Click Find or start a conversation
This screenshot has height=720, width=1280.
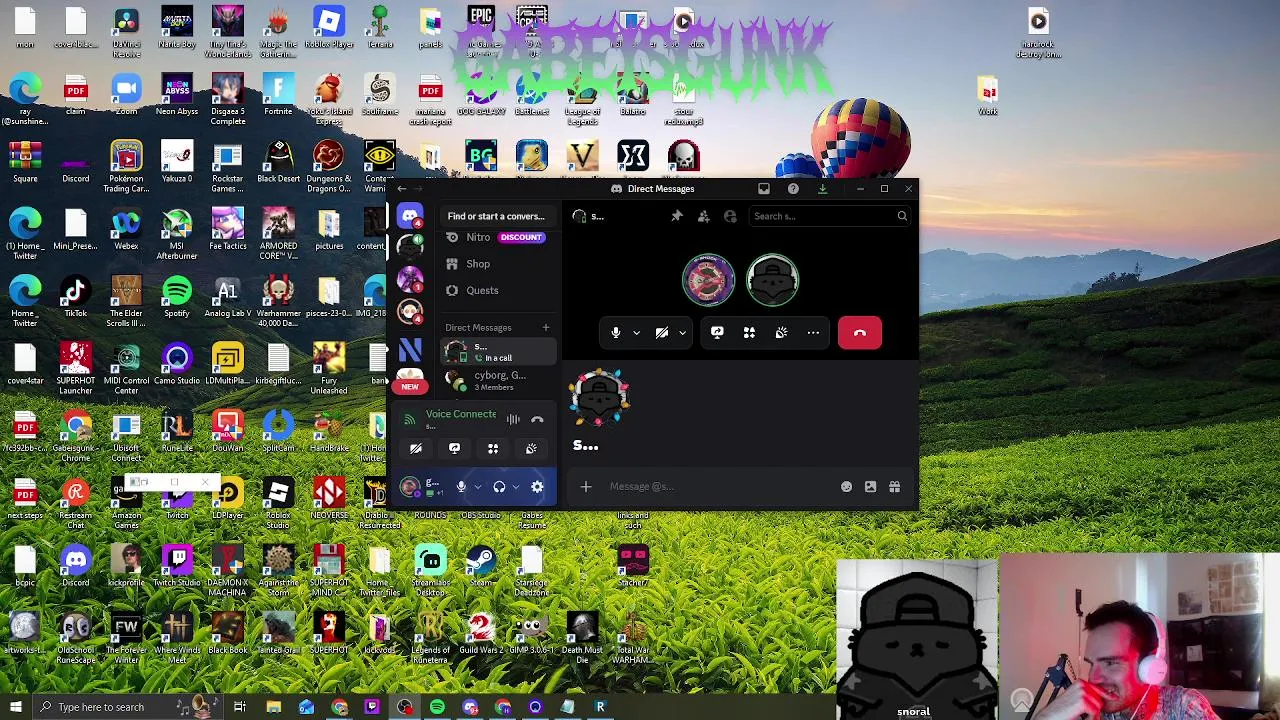pos(496,216)
